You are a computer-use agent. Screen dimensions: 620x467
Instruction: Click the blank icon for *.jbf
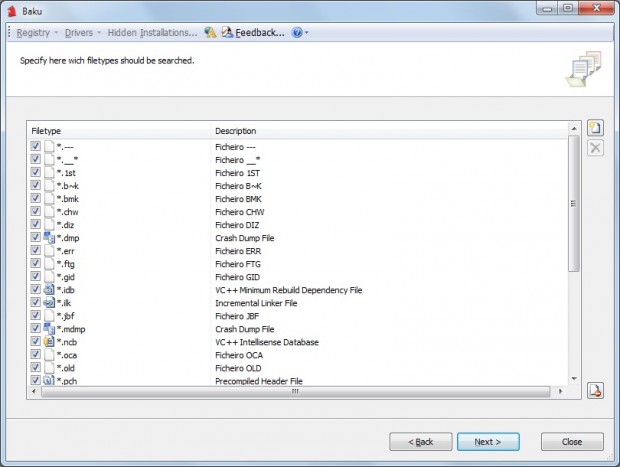(49, 316)
